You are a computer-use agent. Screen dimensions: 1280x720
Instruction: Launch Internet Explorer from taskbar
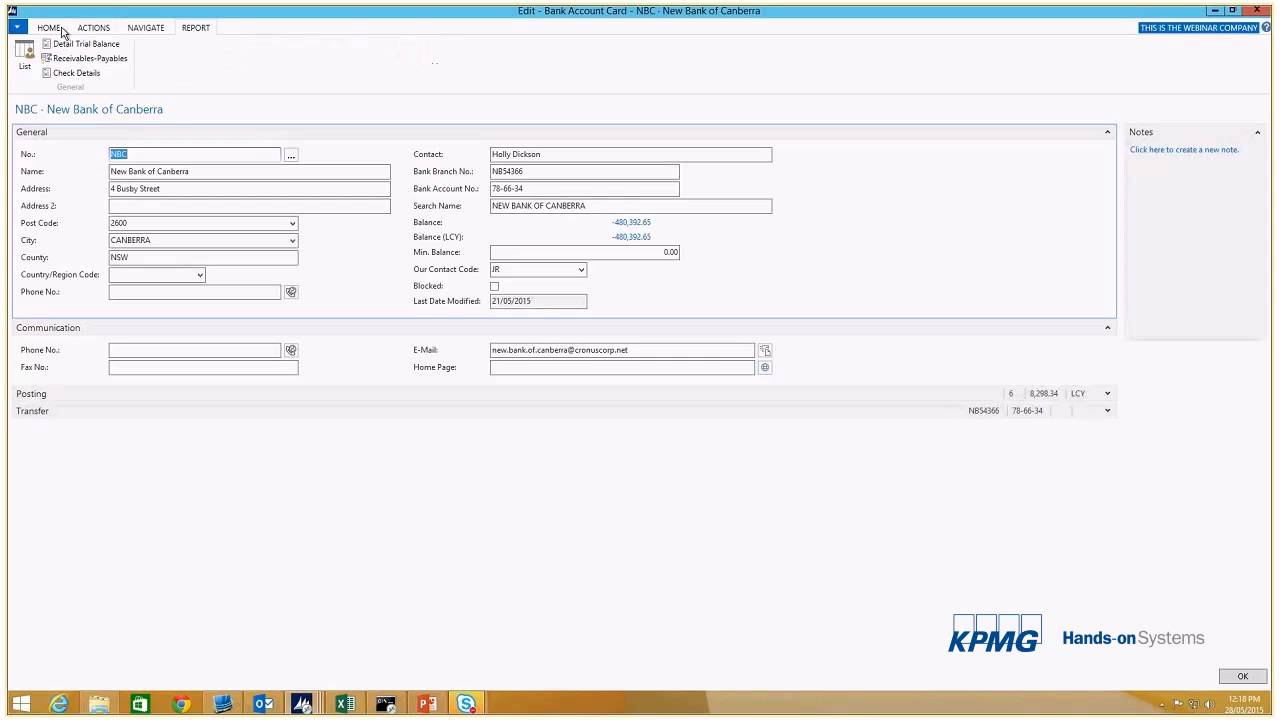pos(59,704)
